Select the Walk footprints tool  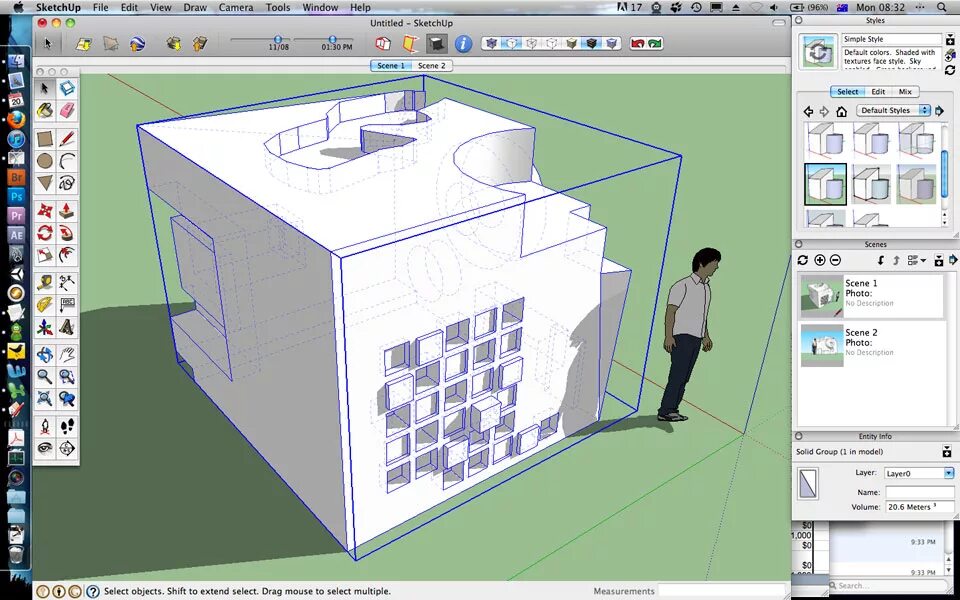coord(67,427)
